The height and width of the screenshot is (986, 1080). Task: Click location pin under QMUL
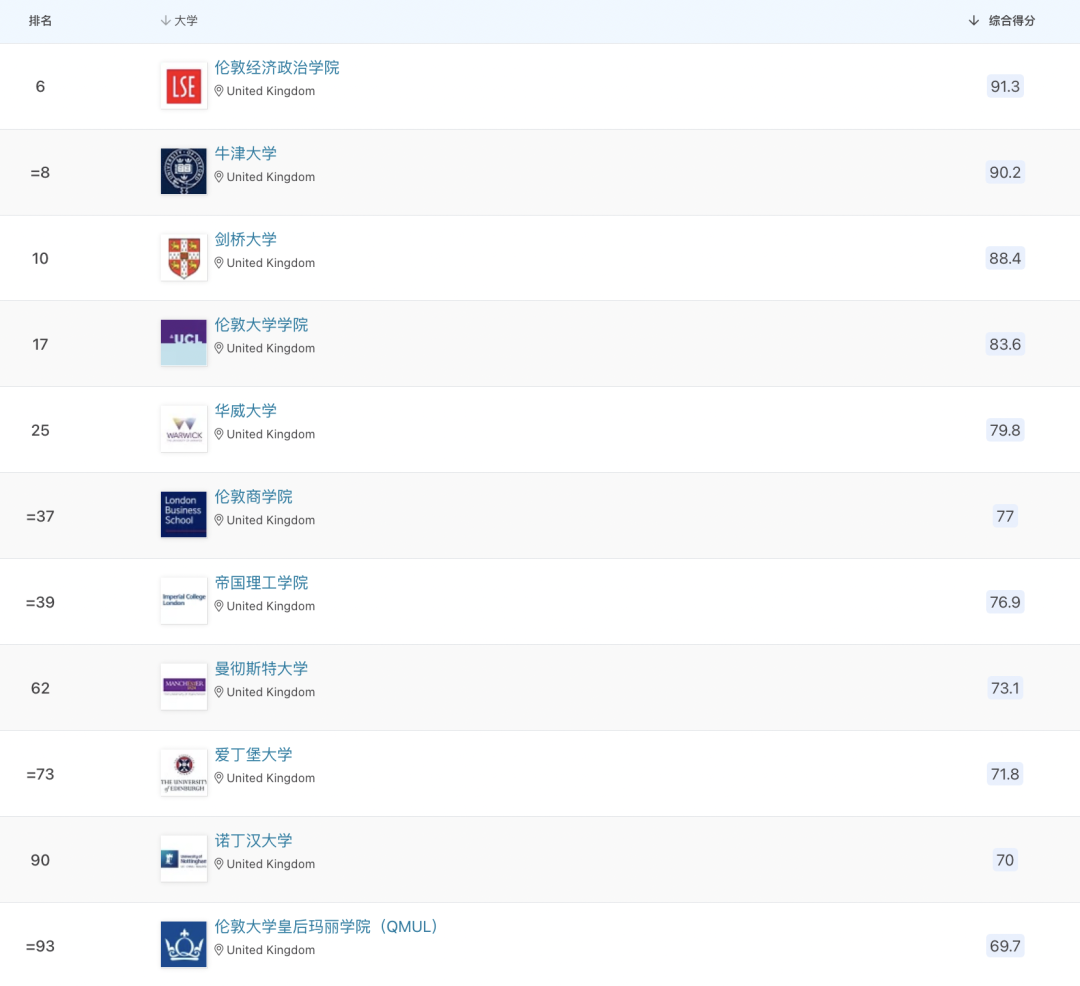[219, 950]
